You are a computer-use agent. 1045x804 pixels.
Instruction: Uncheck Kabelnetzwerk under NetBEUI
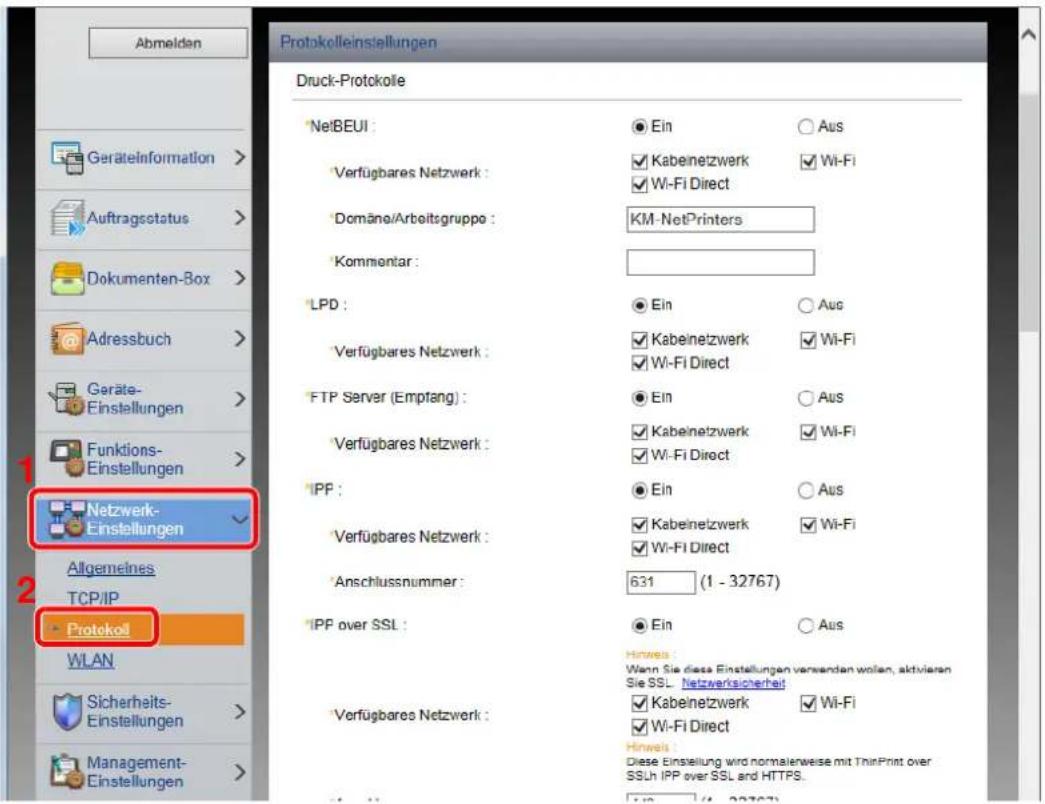pyautogui.click(x=639, y=161)
